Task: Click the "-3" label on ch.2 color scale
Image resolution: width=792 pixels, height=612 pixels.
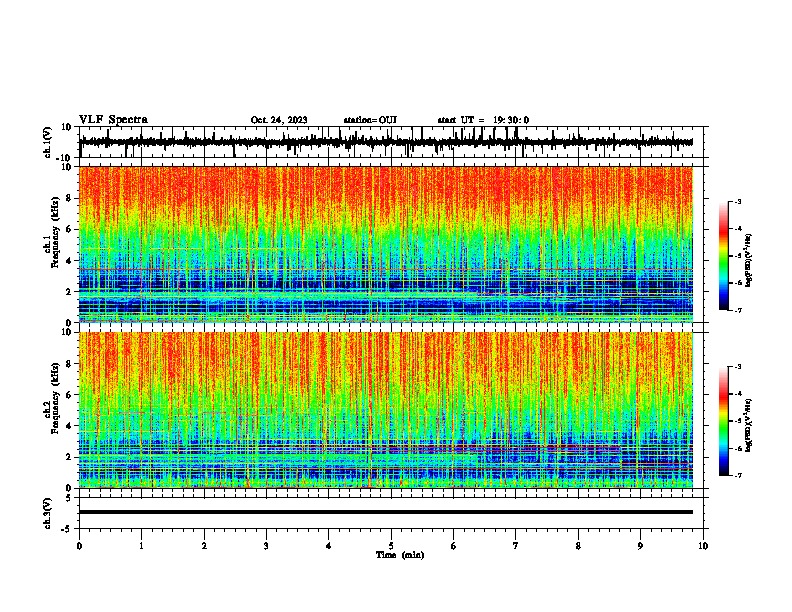Action: click(737, 367)
